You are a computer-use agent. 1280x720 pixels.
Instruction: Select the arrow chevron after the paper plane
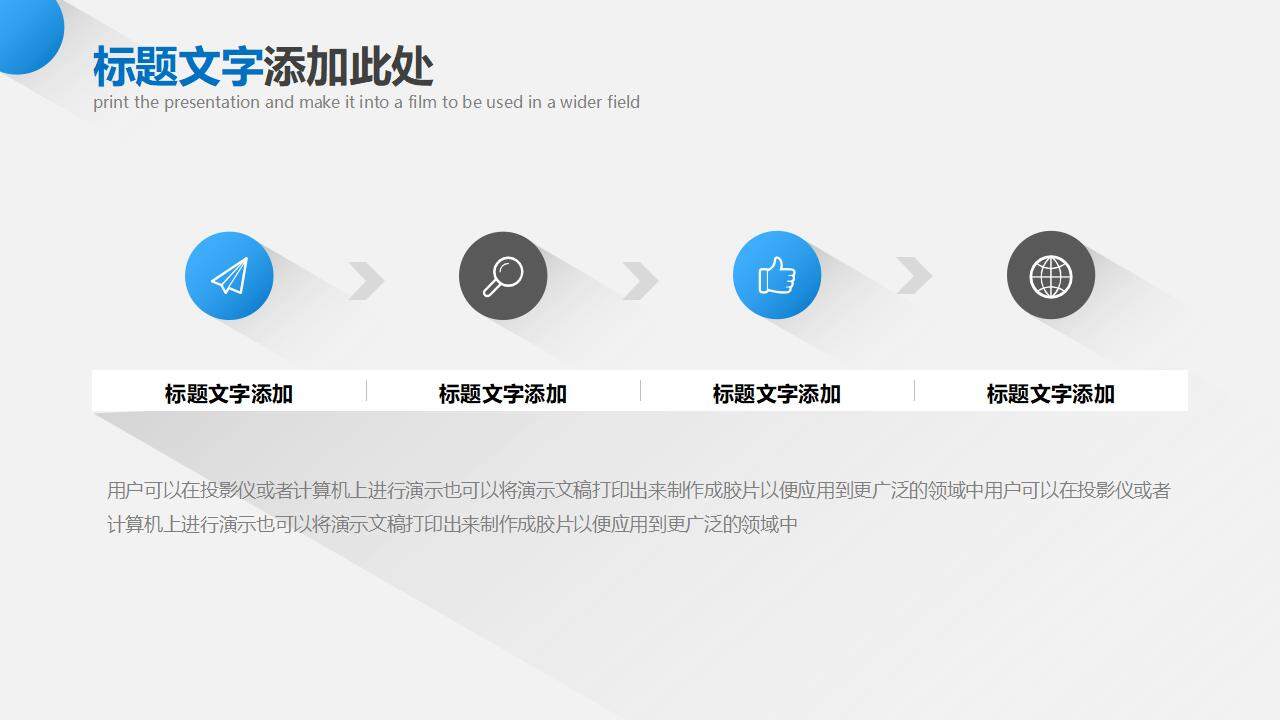(366, 281)
